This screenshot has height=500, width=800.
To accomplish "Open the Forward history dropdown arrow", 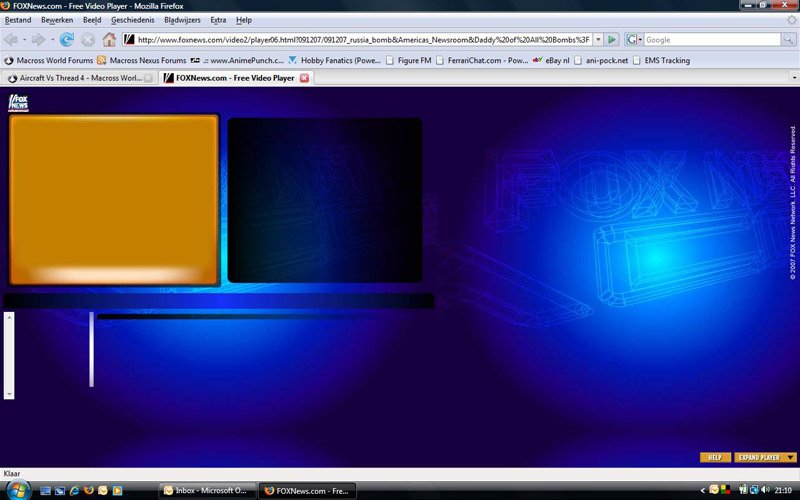I will 52,40.
